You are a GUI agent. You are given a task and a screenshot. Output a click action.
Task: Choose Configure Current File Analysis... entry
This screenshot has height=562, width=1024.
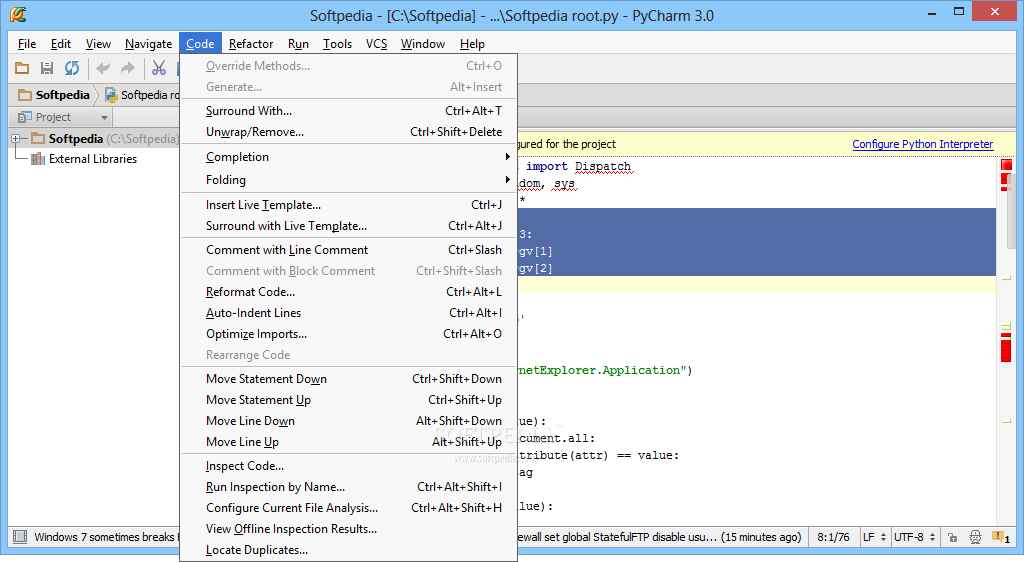point(349,508)
